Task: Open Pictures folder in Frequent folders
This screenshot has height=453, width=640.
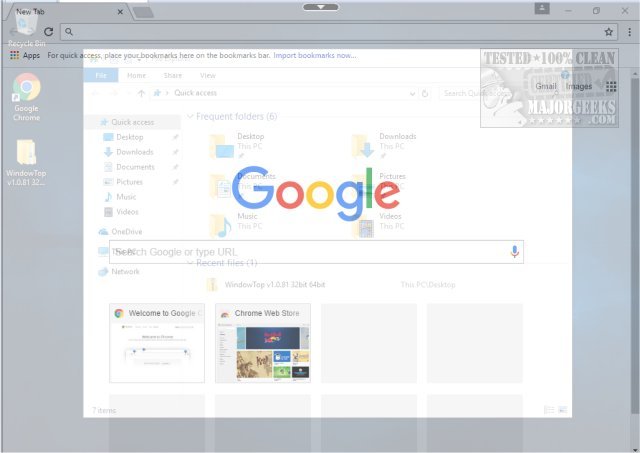Action: click(x=379, y=186)
